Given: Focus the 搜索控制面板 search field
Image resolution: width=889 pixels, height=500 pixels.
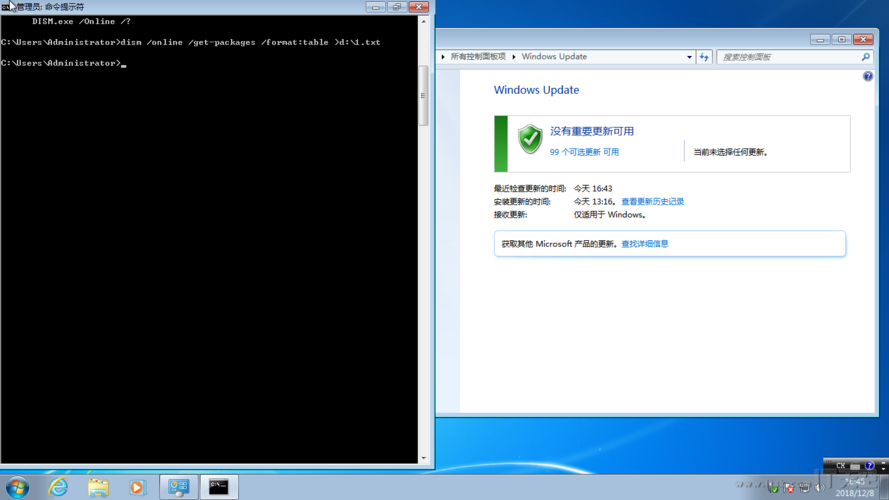Looking at the screenshot, I should [788, 57].
